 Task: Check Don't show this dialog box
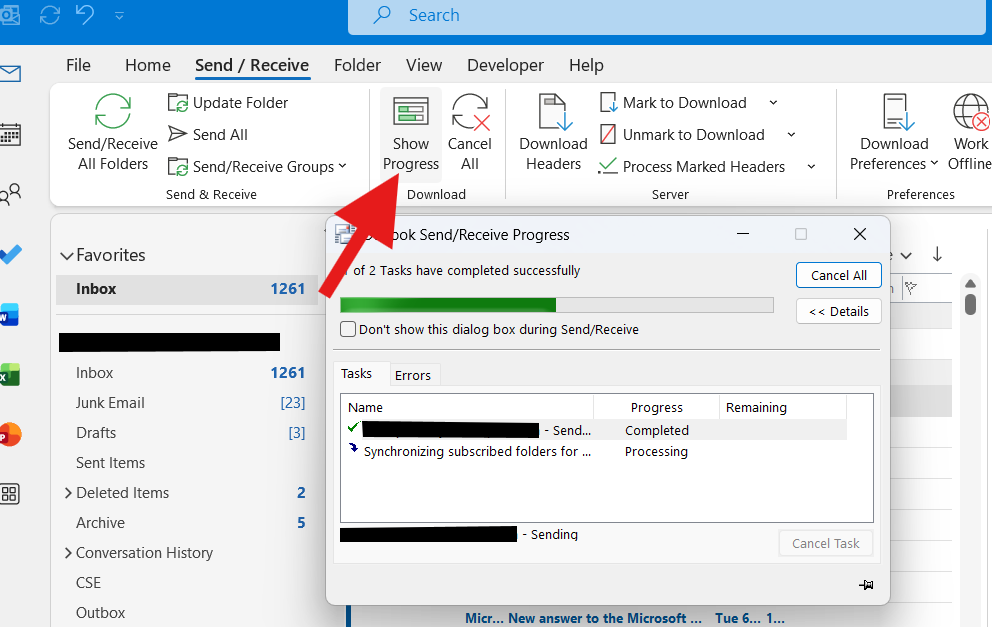point(348,329)
